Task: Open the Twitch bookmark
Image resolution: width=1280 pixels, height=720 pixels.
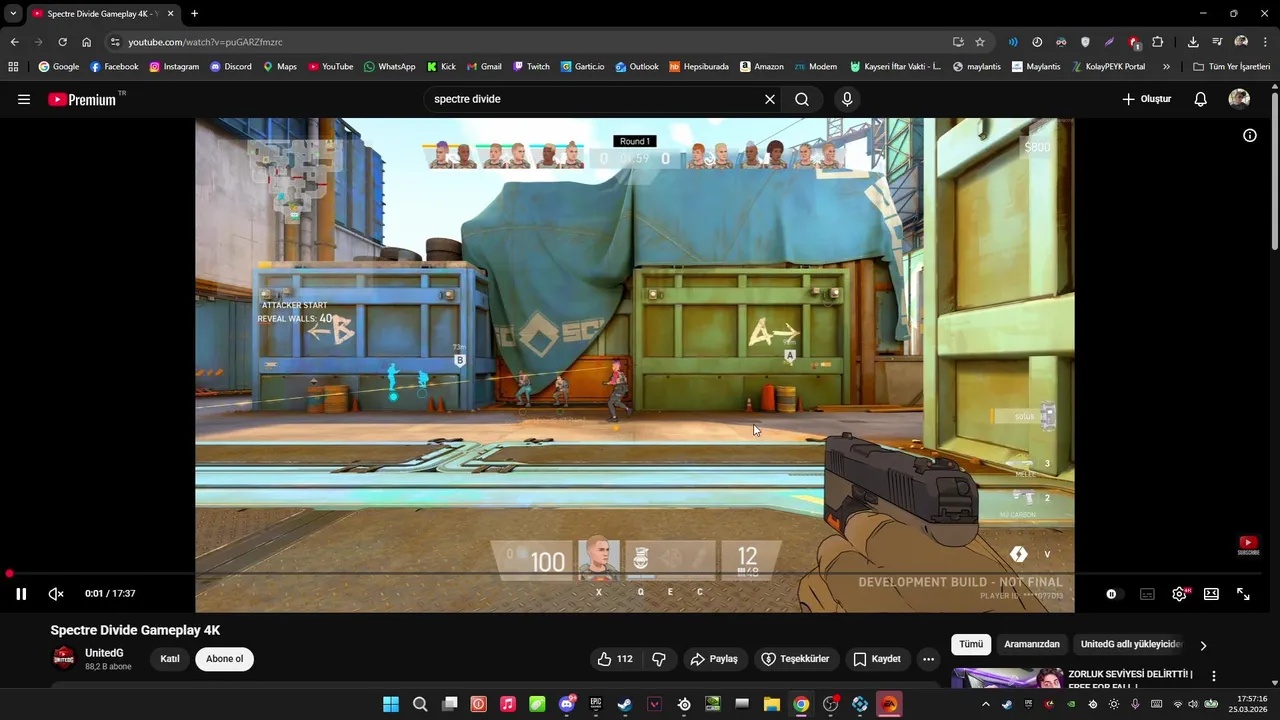Action: click(531, 67)
